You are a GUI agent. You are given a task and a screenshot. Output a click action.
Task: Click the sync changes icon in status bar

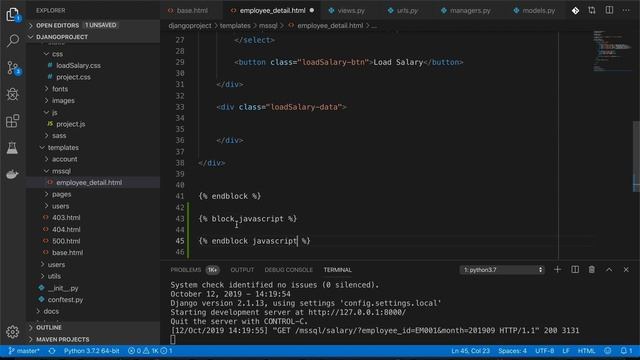point(52,351)
